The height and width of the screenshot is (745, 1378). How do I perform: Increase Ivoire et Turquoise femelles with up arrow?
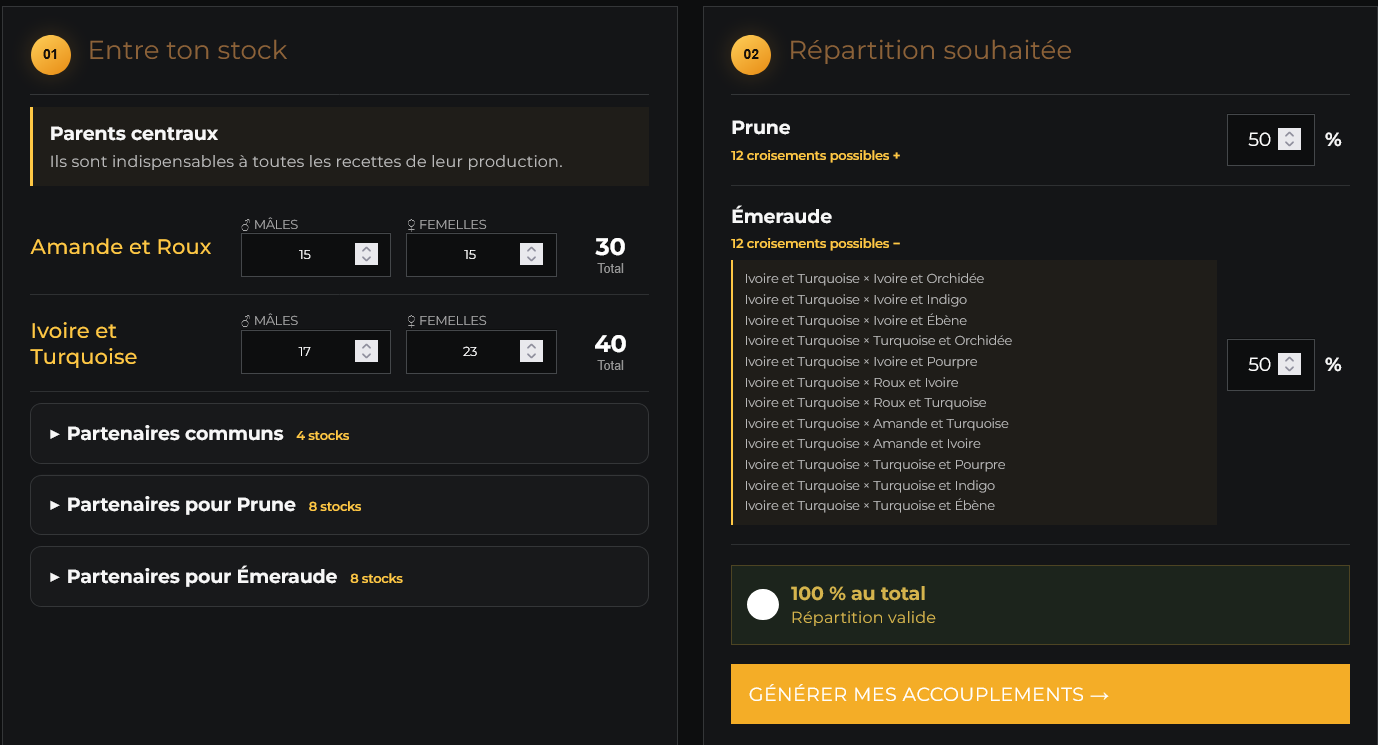coord(531,346)
